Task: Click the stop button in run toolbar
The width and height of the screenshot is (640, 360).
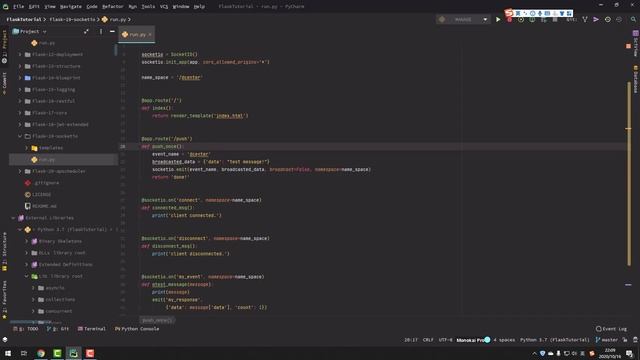Action: pos(555,19)
